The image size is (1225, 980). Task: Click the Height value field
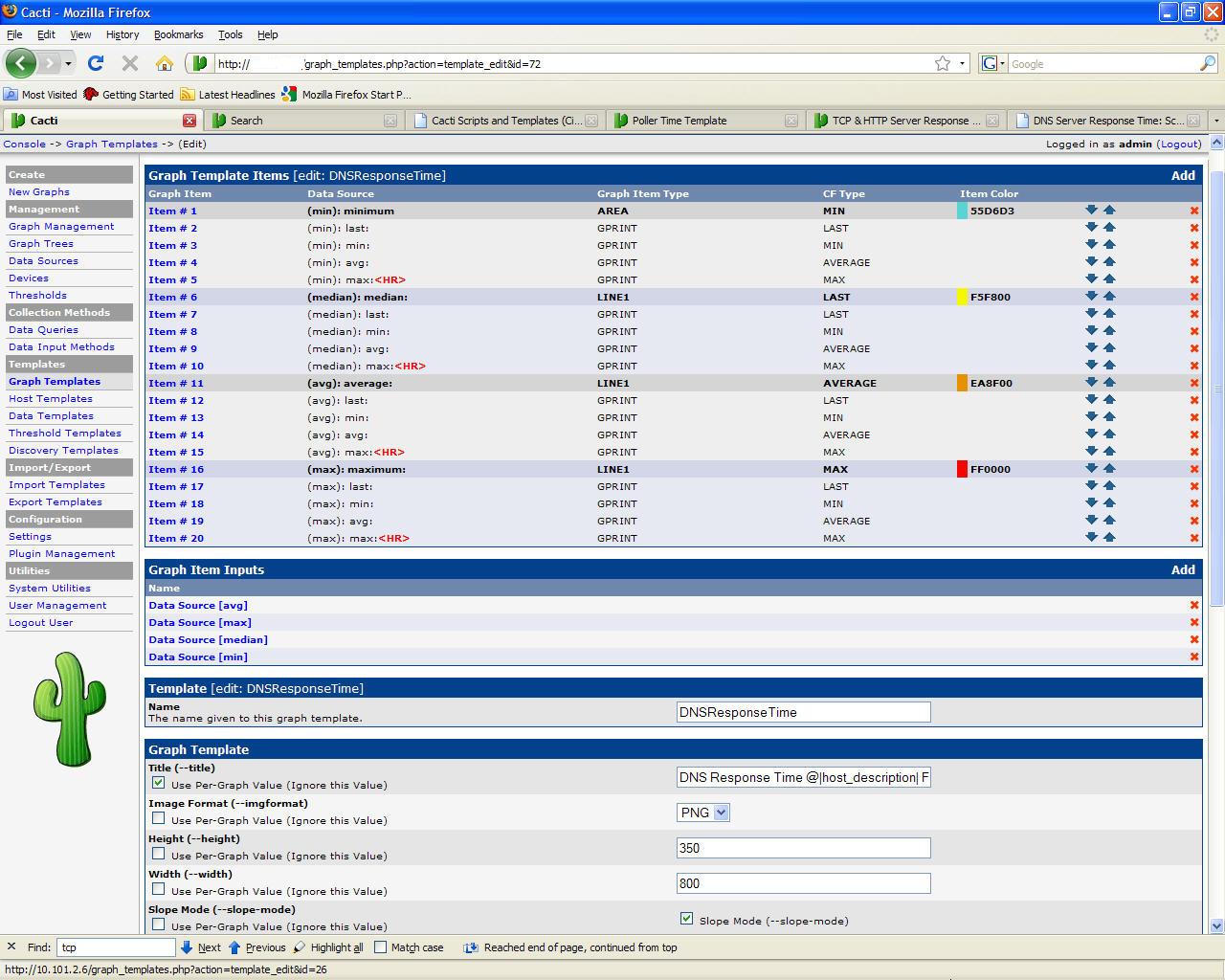(803, 848)
